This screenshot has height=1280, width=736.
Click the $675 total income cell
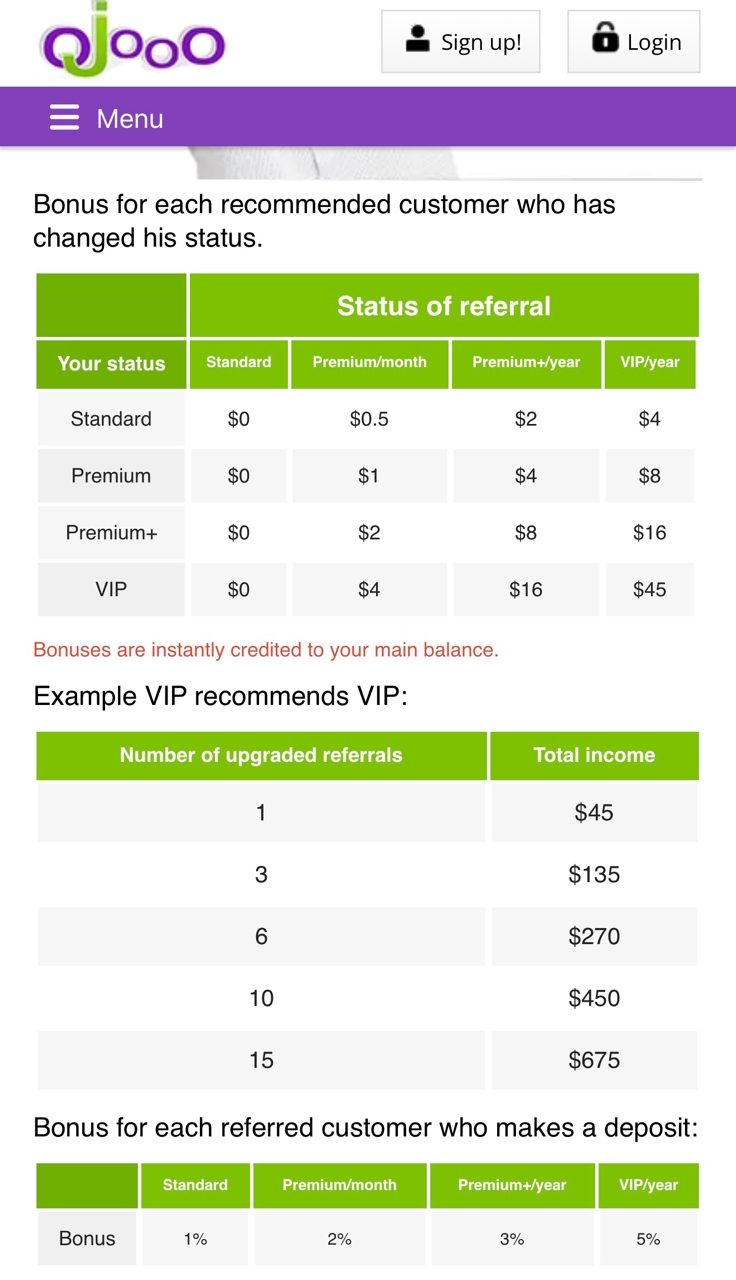pos(594,1060)
